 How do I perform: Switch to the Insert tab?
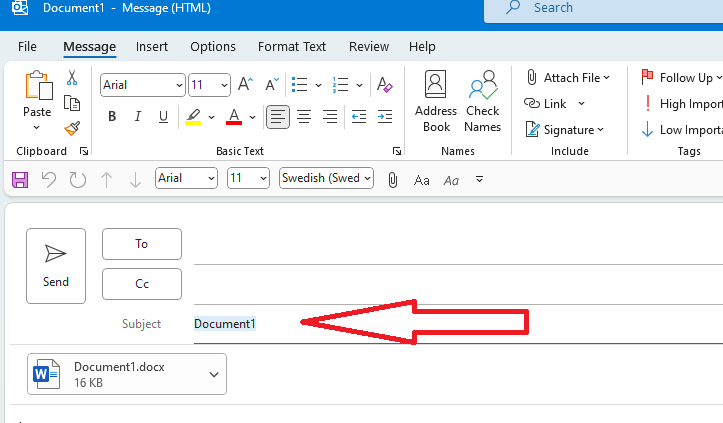point(152,47)
